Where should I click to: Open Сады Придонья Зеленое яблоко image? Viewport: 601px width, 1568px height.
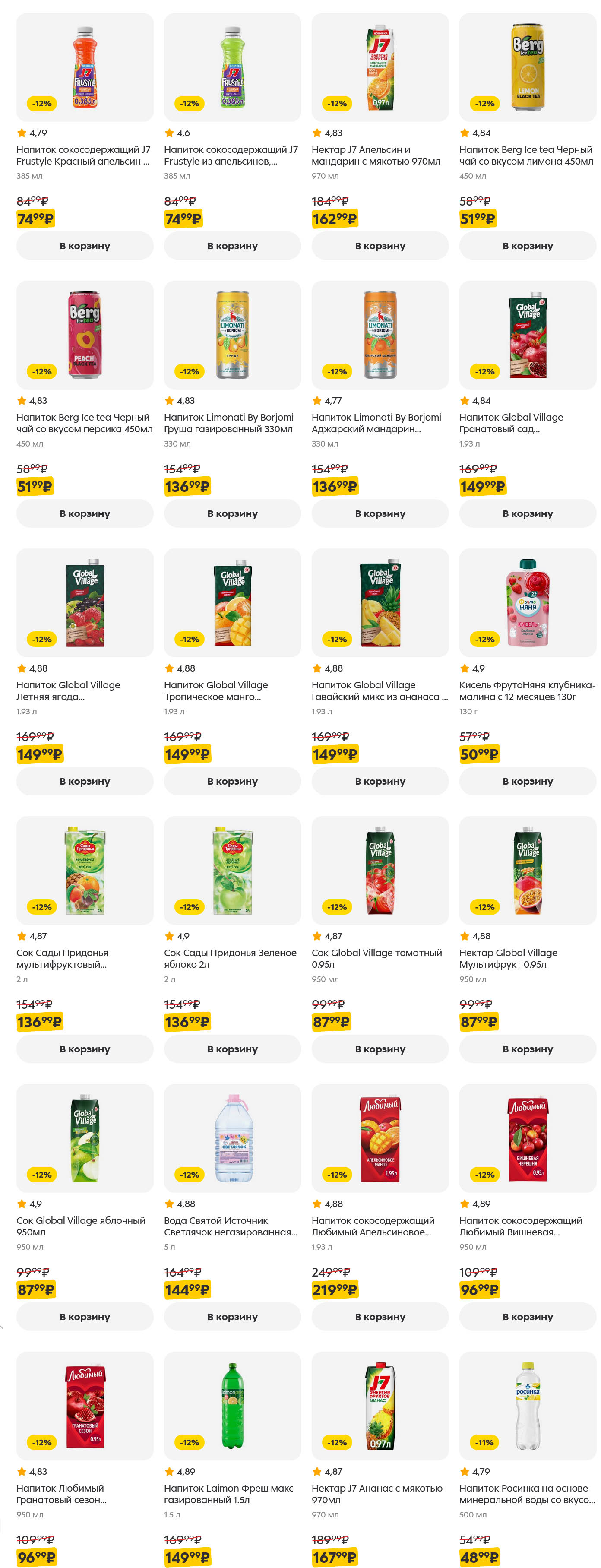coord(232,870)
